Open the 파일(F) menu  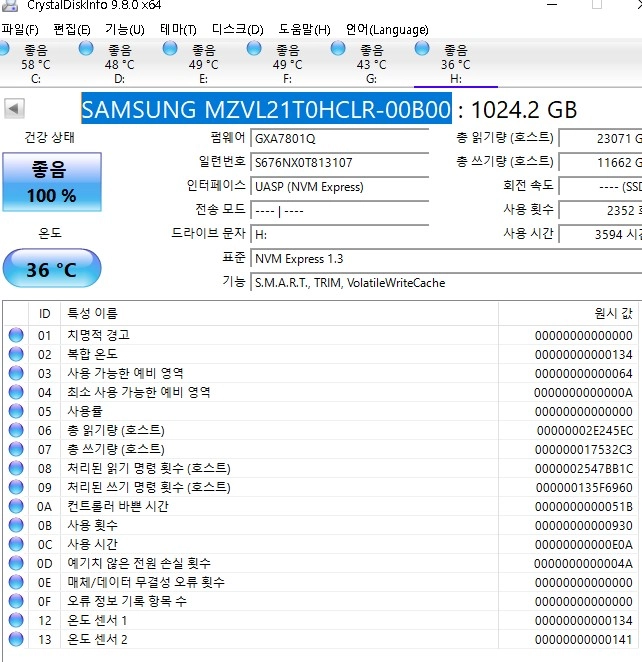(20, 30)
